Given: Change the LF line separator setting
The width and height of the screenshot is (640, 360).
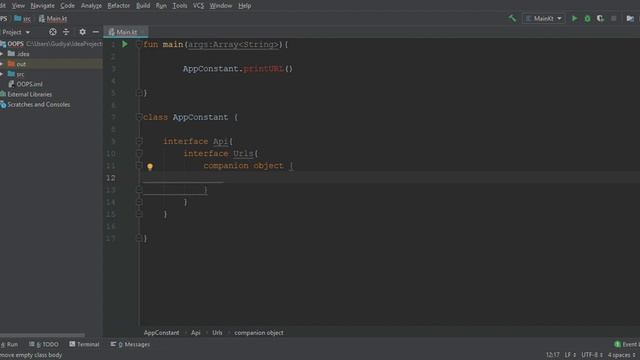Looking at the screenshot, I should click(x=570, y=355).
